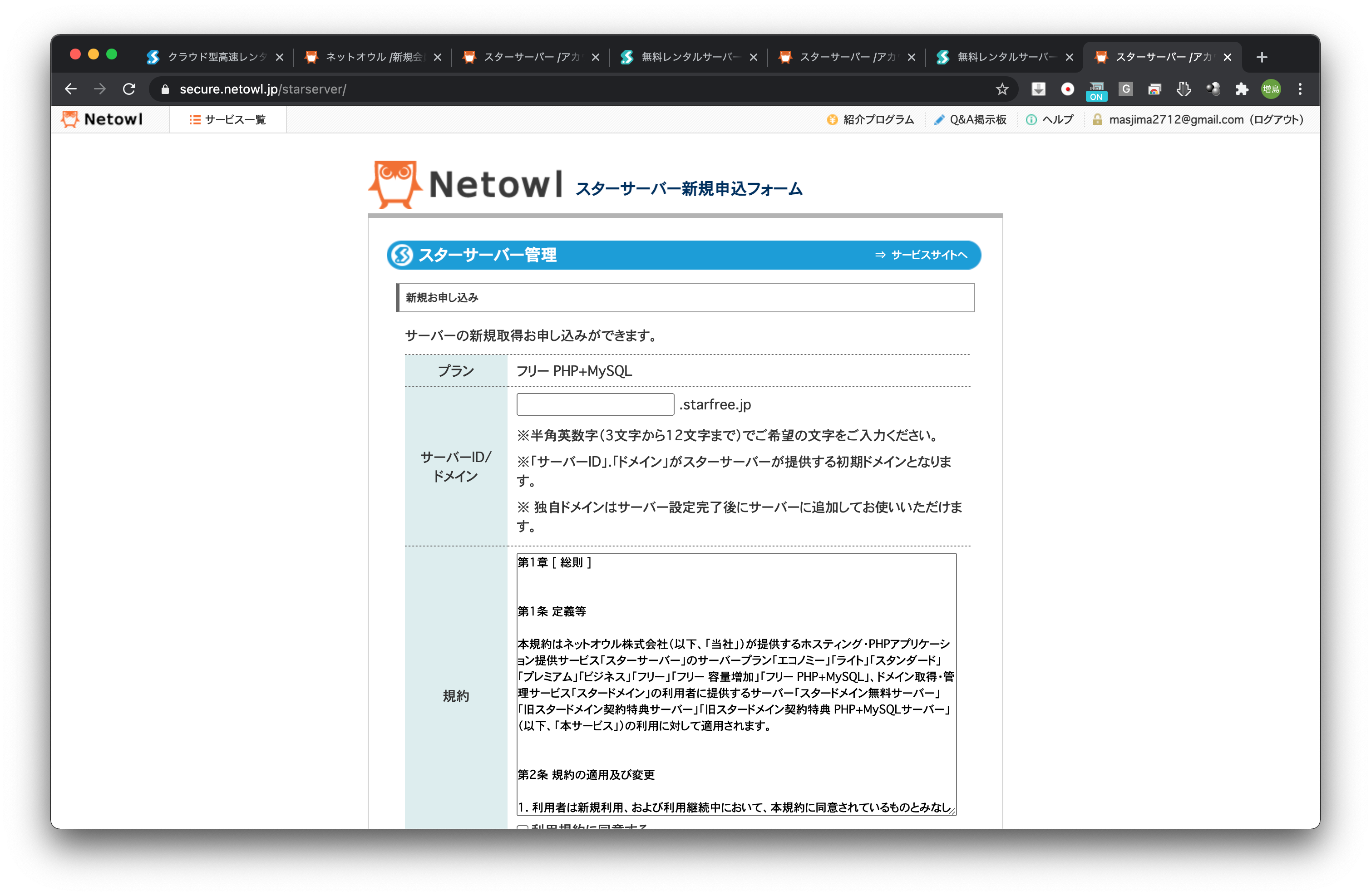Click the Netowl owl logo in top bar
The height and width of the screenshot is (896, 1371).
101,119
